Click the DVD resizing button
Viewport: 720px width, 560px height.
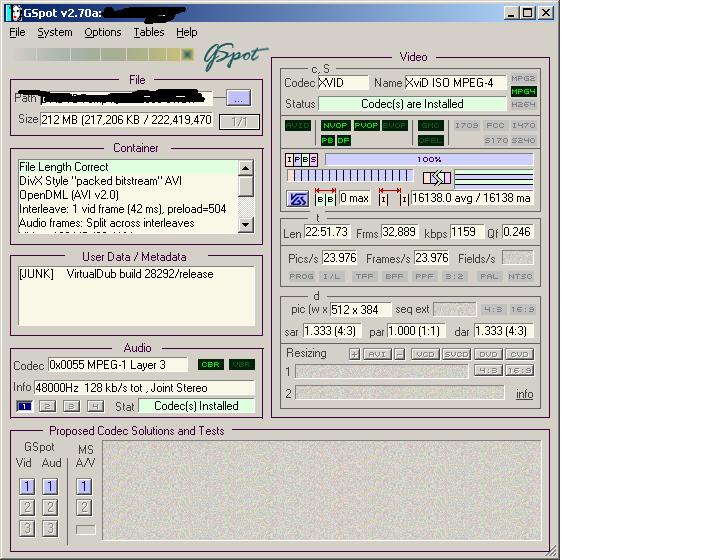point(488,354)
